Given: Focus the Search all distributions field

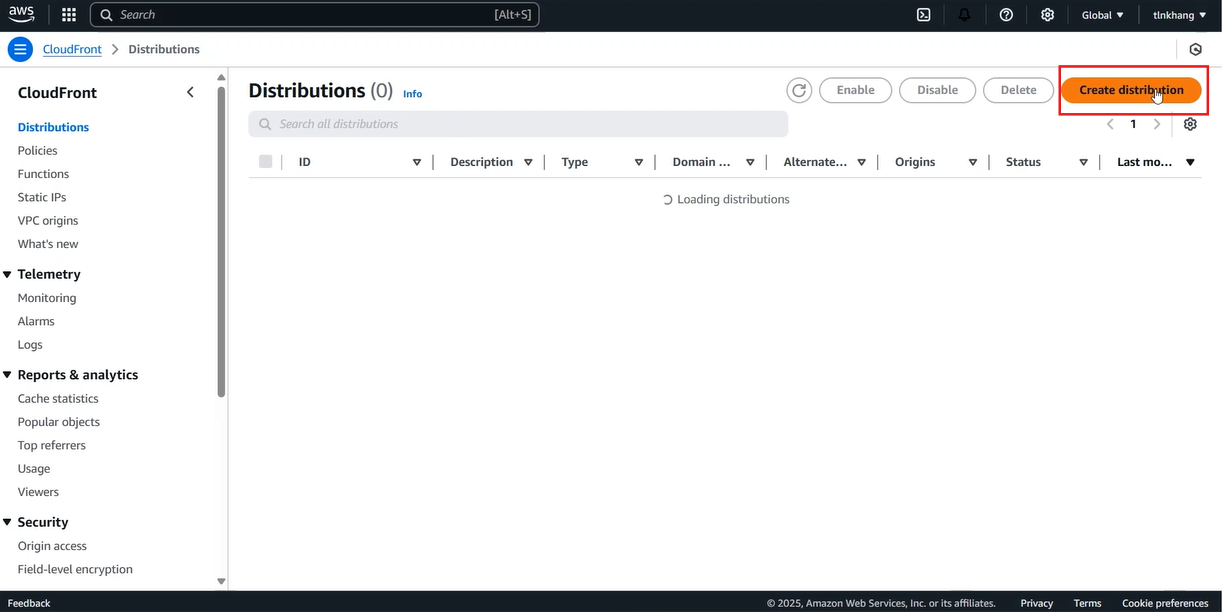Looking at the screenshot, I should click(x=518, y=124).
